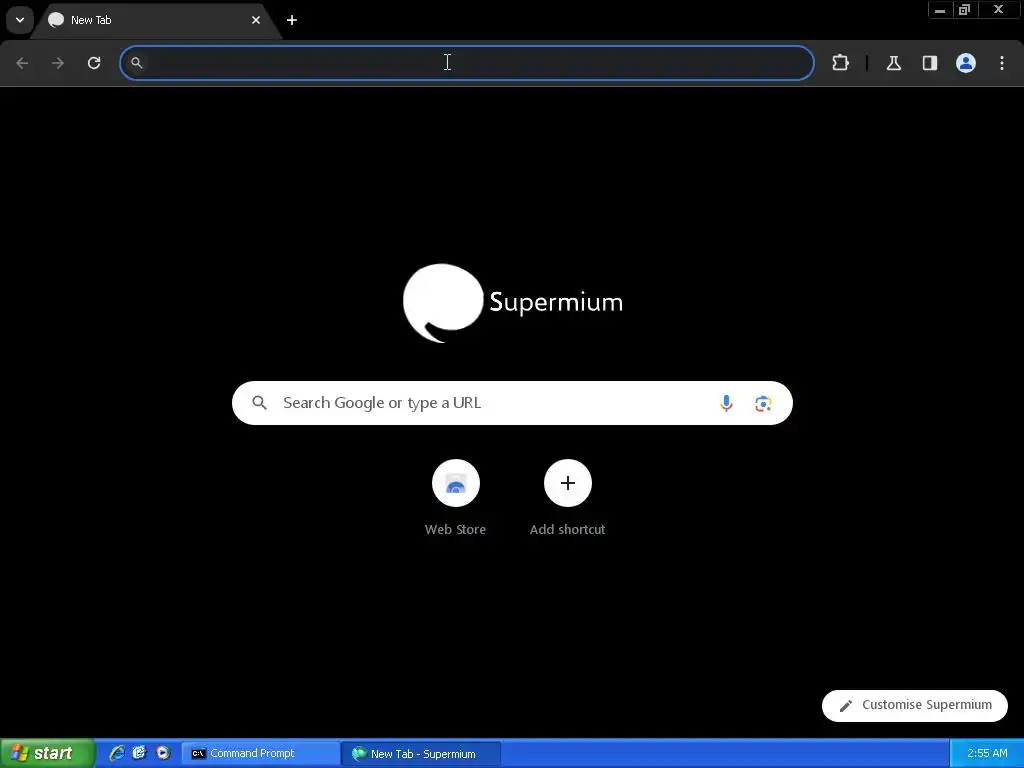1024x768 pixels.
Task: Click the magnifier icon in Google search box
Action: tap(259, 403)
